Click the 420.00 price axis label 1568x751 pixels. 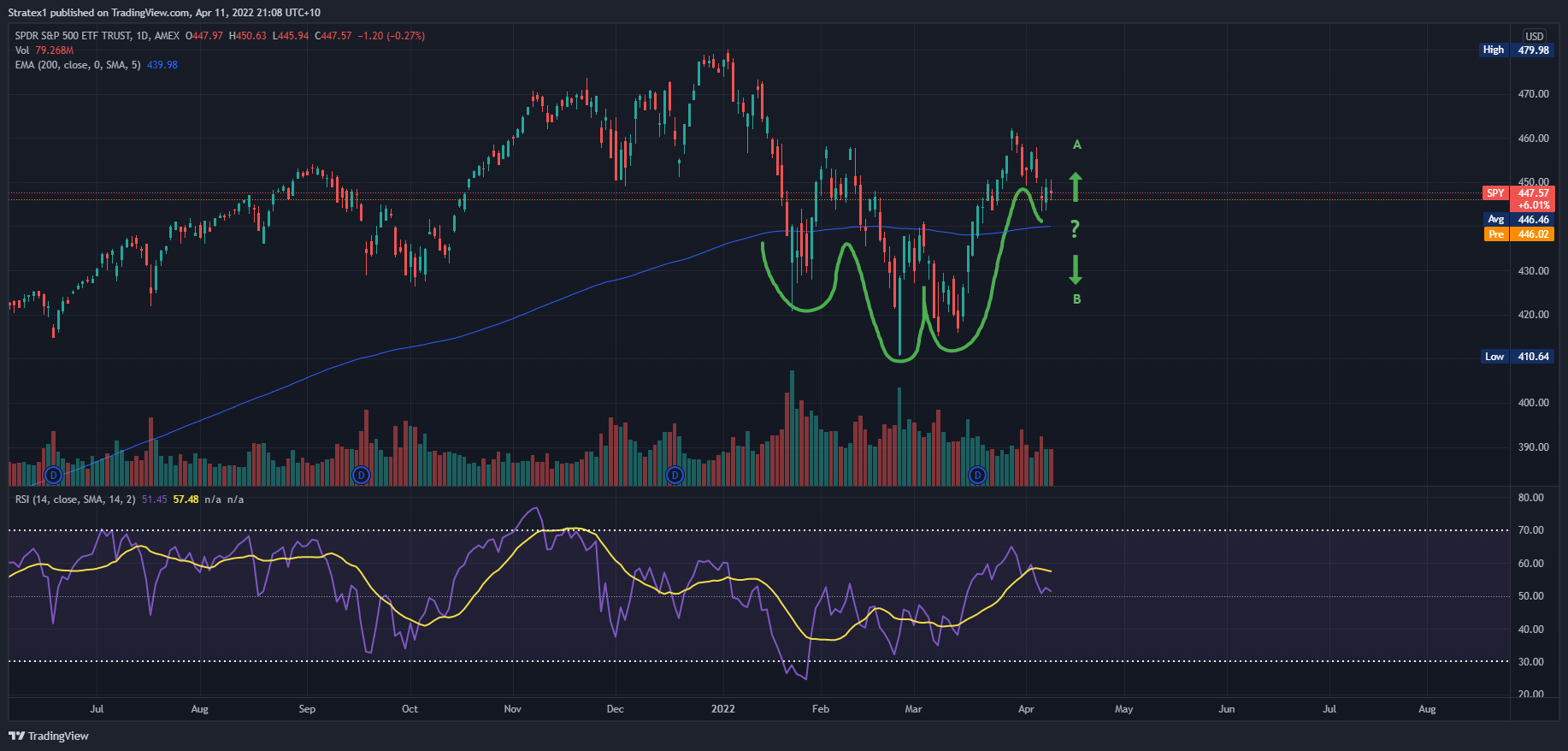[1534, 314]
